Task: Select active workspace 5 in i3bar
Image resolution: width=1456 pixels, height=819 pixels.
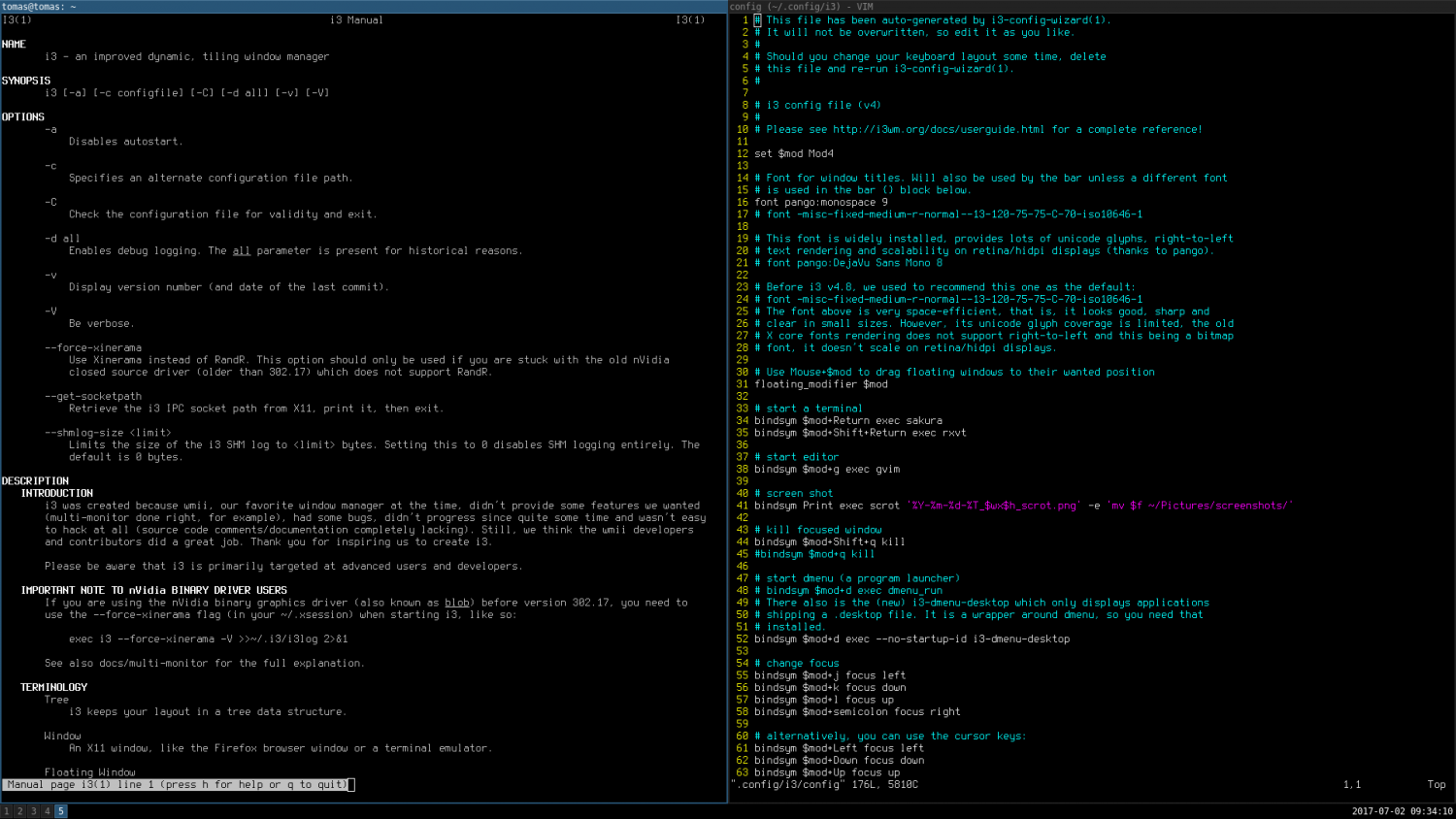Action: point(60,811)
